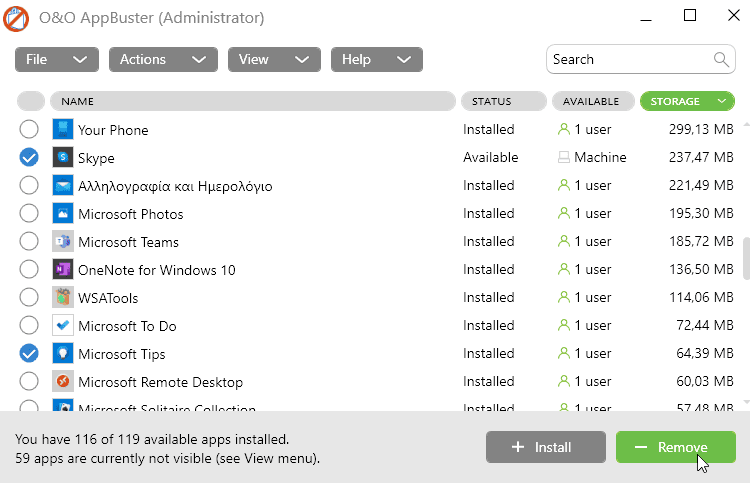The width and height of the screenshot is (750, 489).
Task: Tick the Microsoft Remote Desktop checkbox
Action: (29, 381)
